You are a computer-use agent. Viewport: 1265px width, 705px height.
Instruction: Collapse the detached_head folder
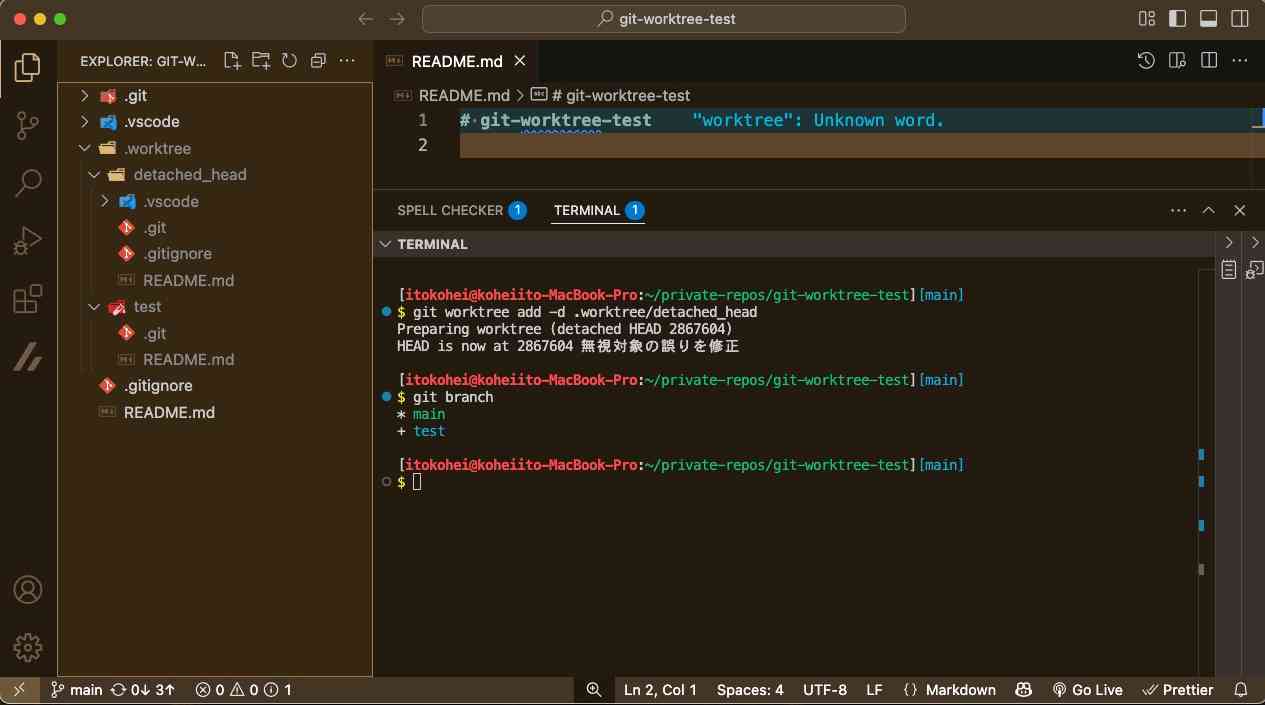(95, 175)
